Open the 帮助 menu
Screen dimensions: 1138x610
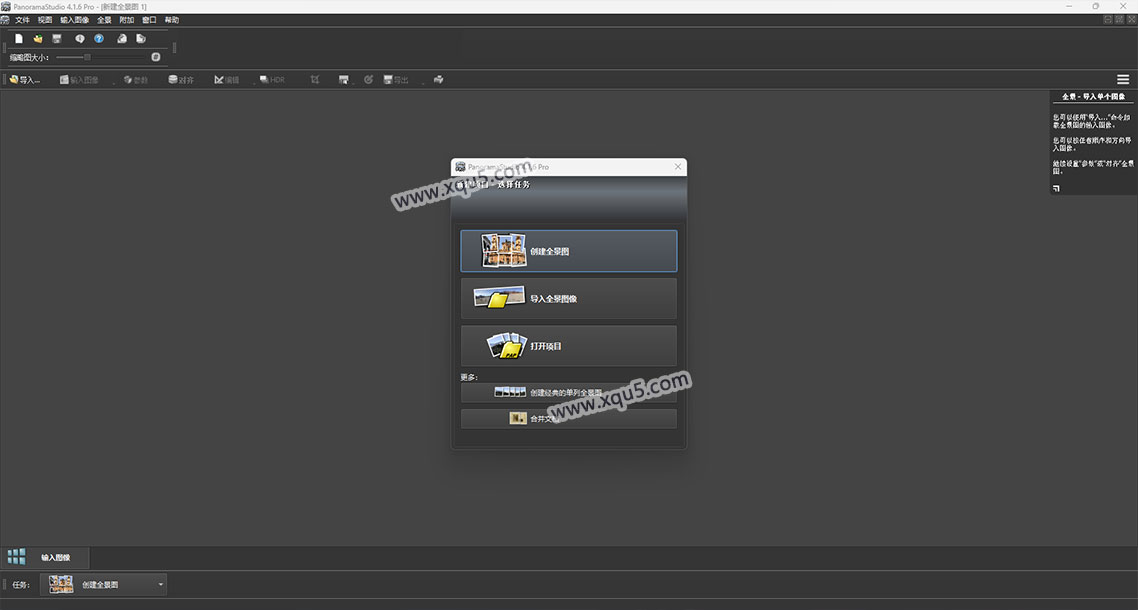(172, 20)
